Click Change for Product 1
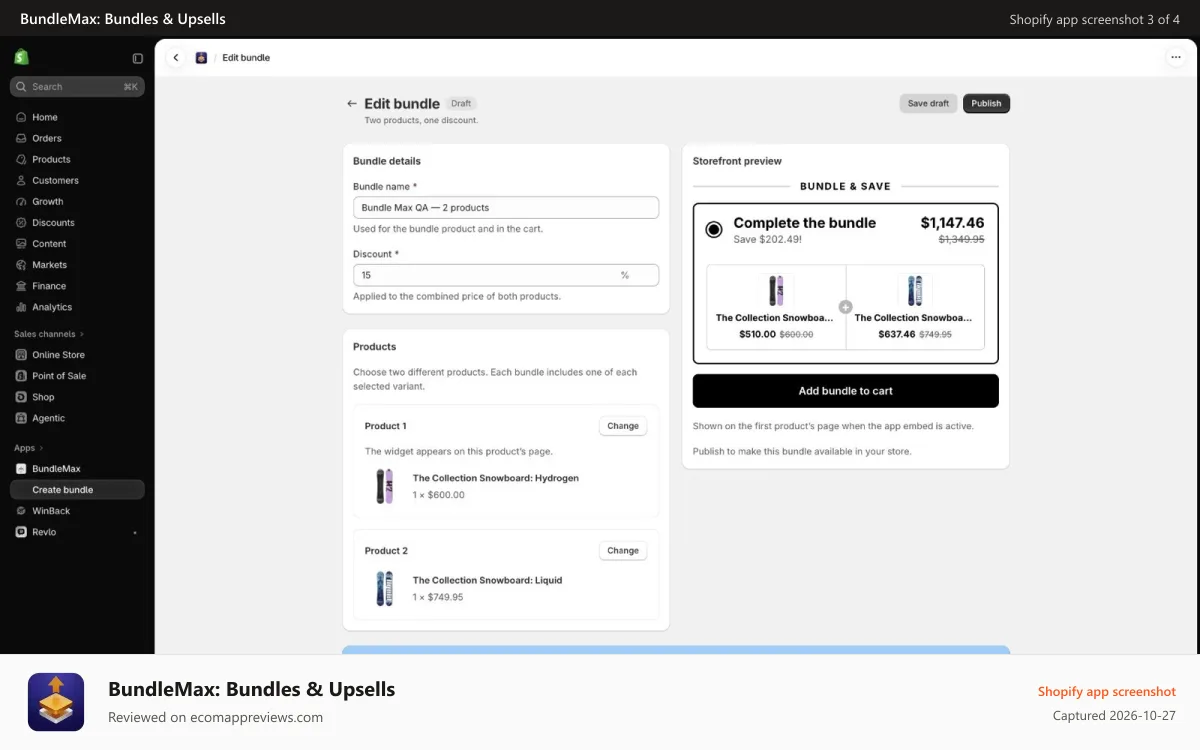This screenshot has height=750, width=1200. [623, 426]
